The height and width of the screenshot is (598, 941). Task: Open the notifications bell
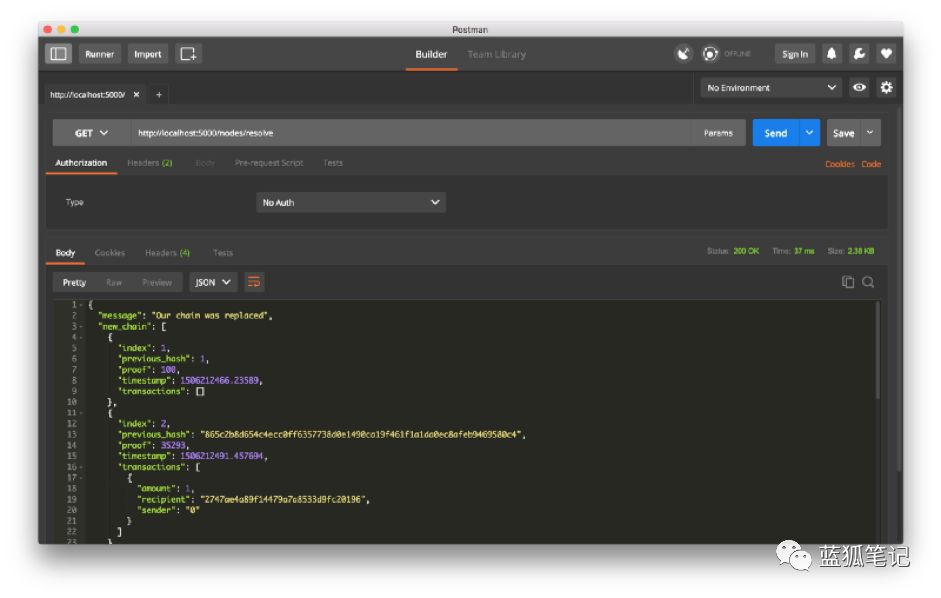[x=831, y=54]
